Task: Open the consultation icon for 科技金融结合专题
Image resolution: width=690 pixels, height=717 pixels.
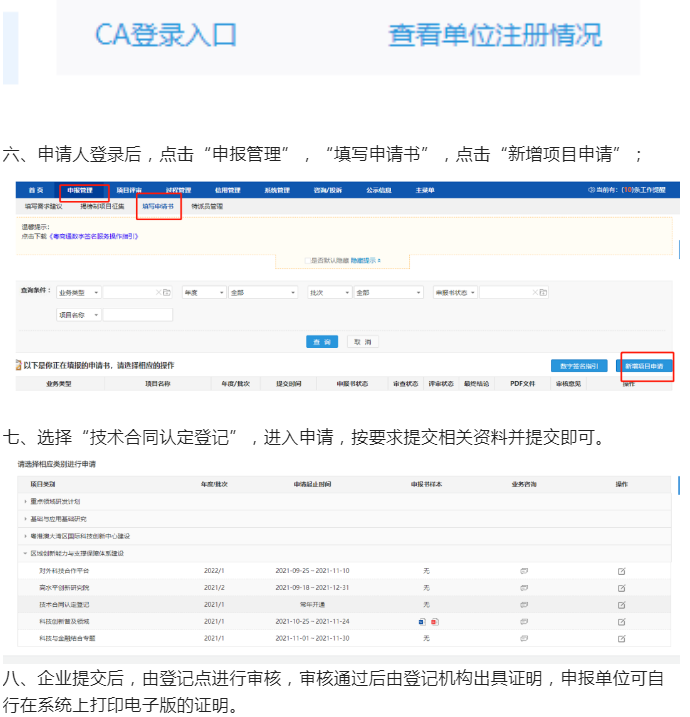Action: [523, 638]
